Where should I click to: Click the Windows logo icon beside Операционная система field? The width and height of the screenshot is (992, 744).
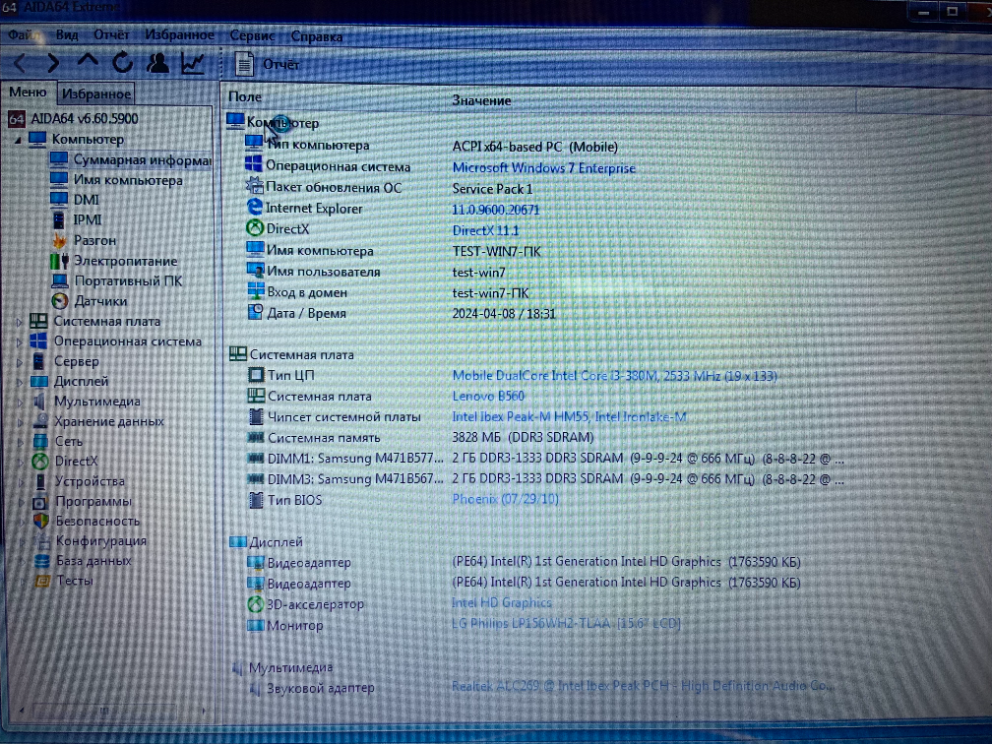254,164
